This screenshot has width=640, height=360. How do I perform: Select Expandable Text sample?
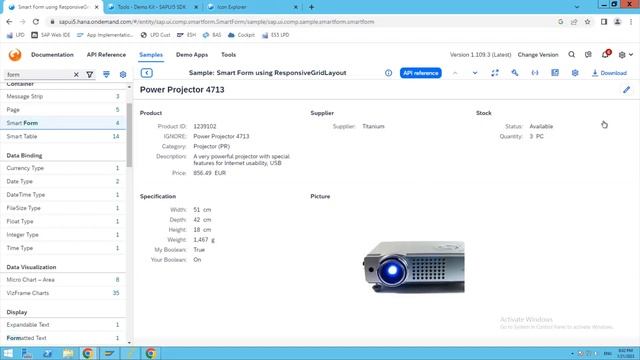point(63,325)
